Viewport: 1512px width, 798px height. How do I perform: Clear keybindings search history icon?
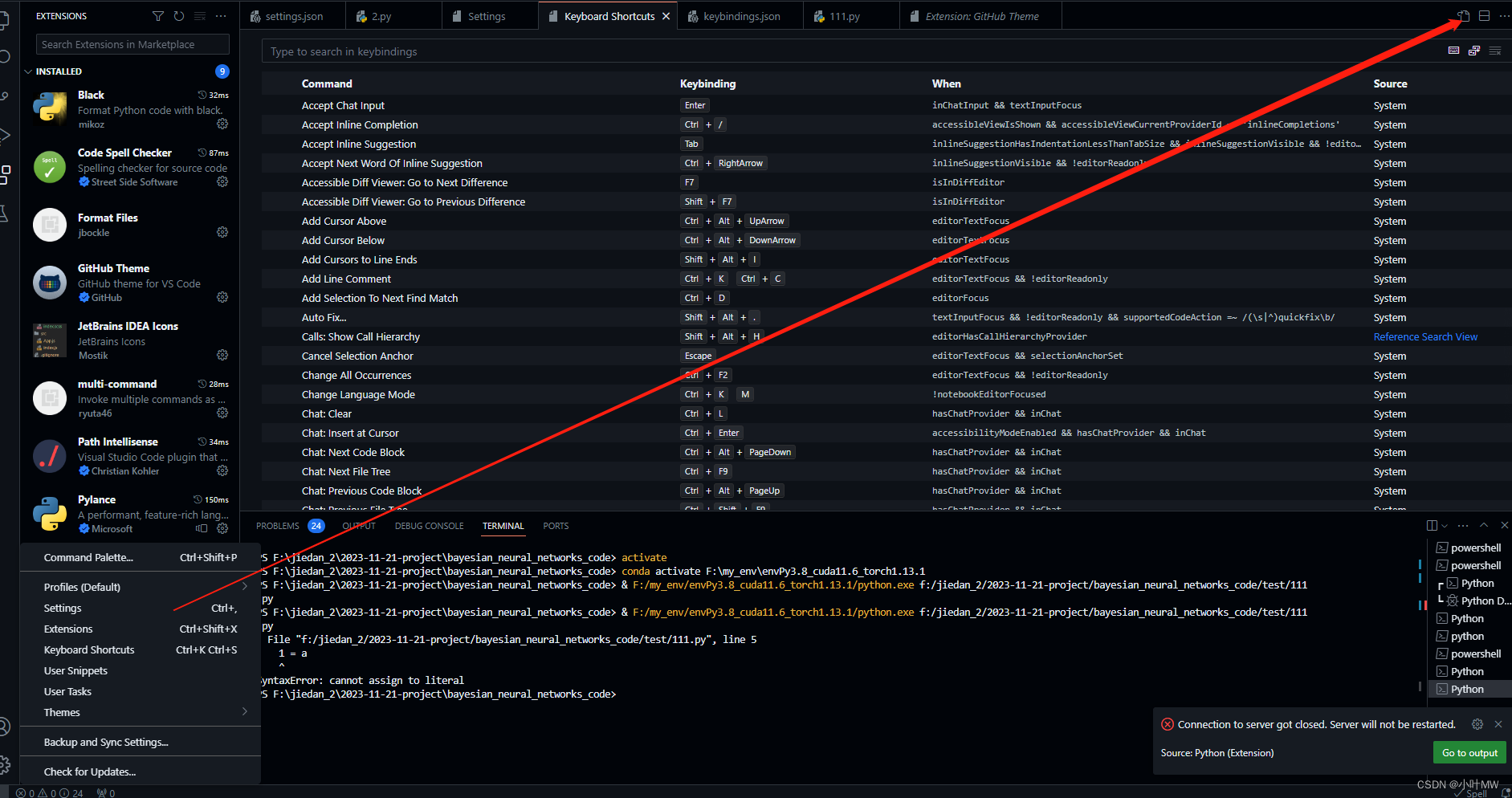1495,50
